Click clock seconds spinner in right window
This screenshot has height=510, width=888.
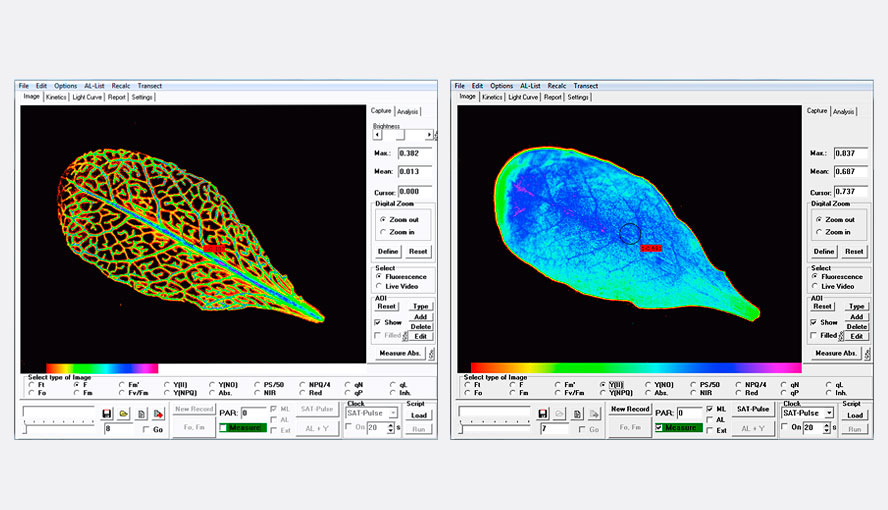click(826, 428)
